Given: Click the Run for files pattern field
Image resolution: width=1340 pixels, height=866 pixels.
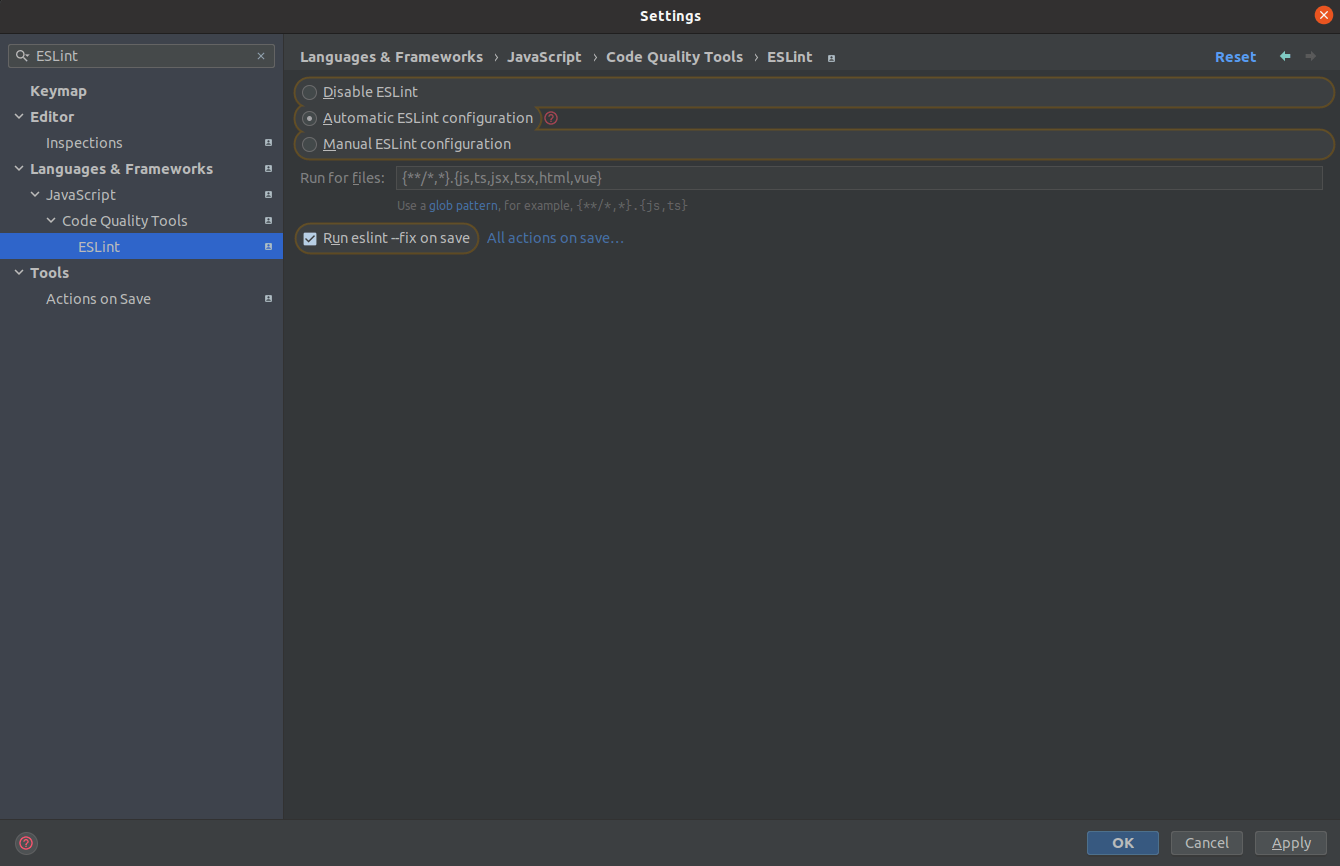Looking at the screenshot, I should click(859, 178).
